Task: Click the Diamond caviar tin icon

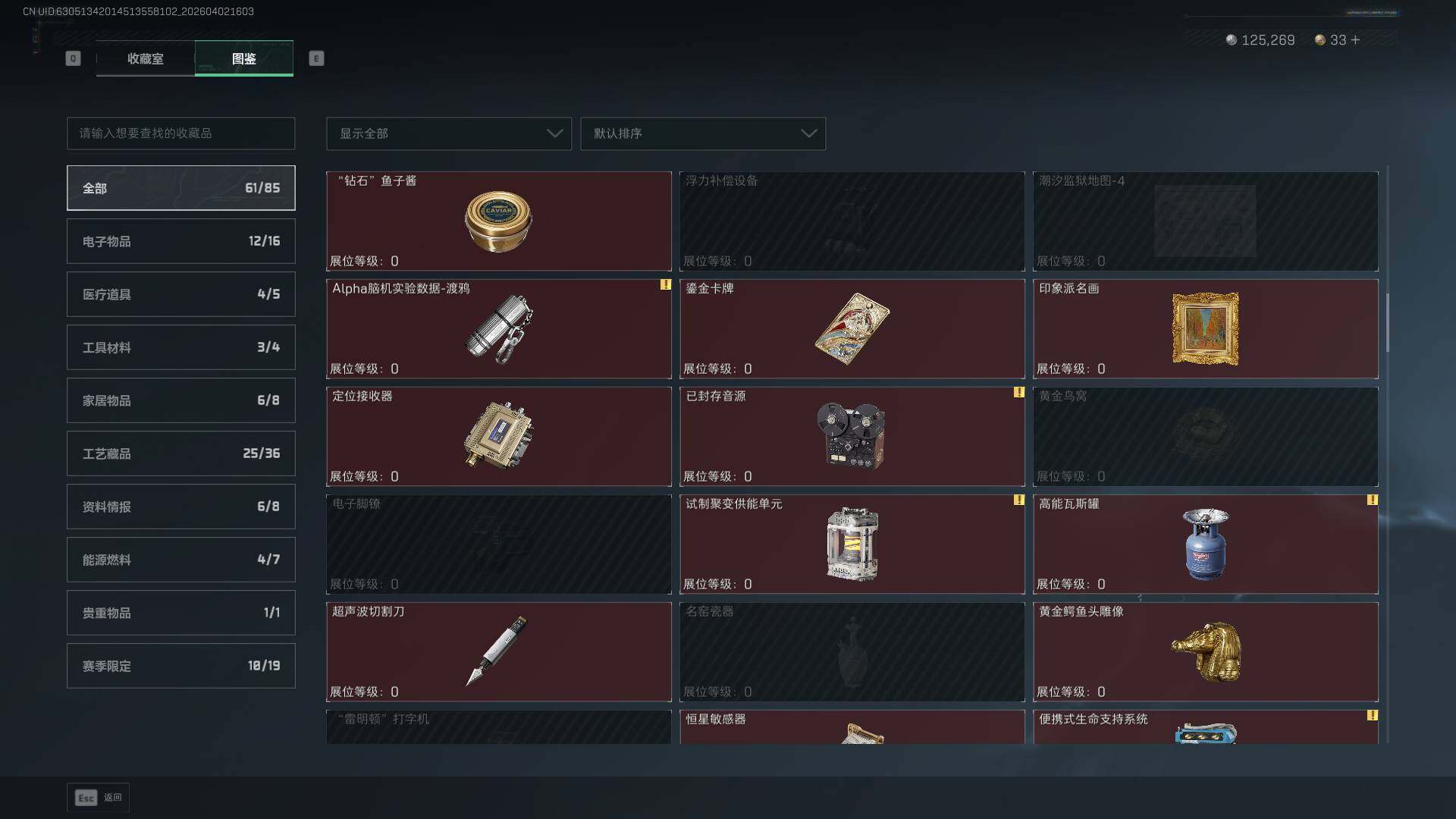Action: click(498, 221)
